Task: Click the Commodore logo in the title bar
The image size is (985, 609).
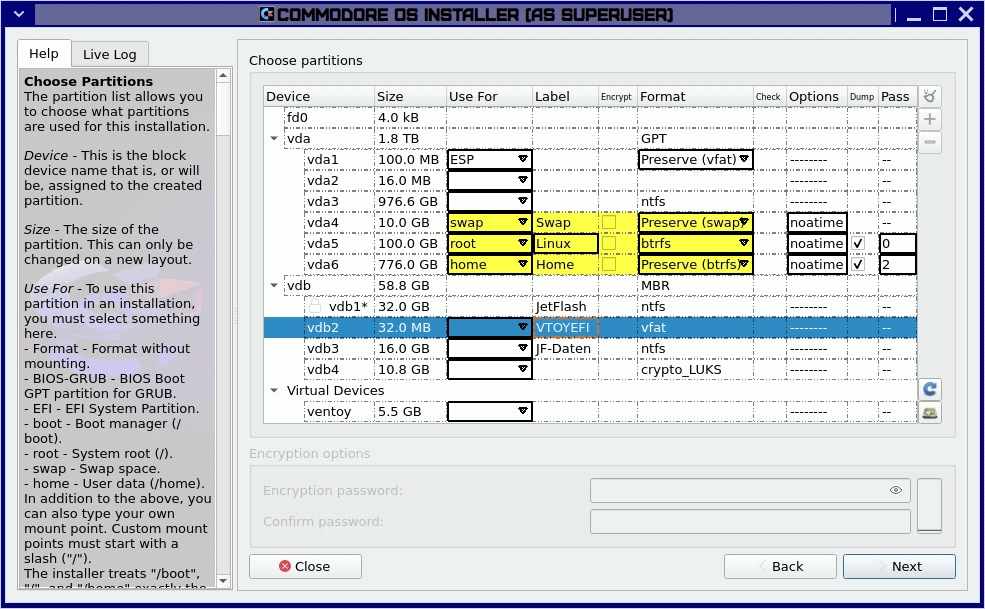Action: (267, 14)
